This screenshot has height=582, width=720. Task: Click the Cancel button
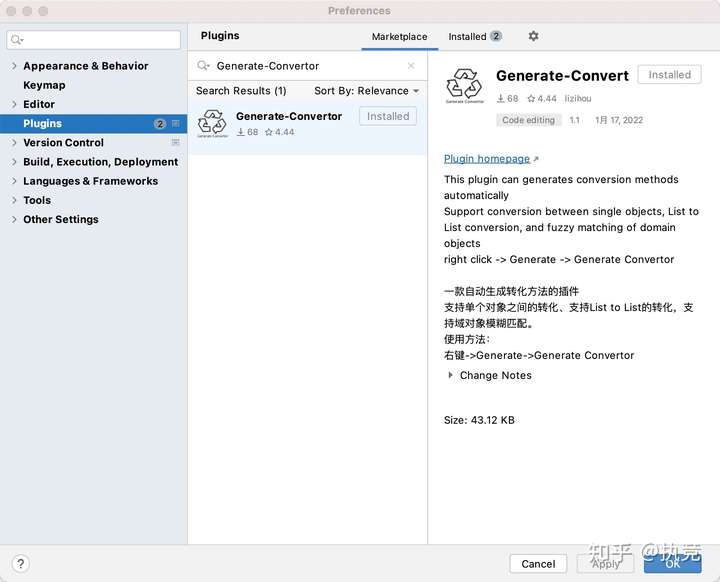[x=538, y=564]
